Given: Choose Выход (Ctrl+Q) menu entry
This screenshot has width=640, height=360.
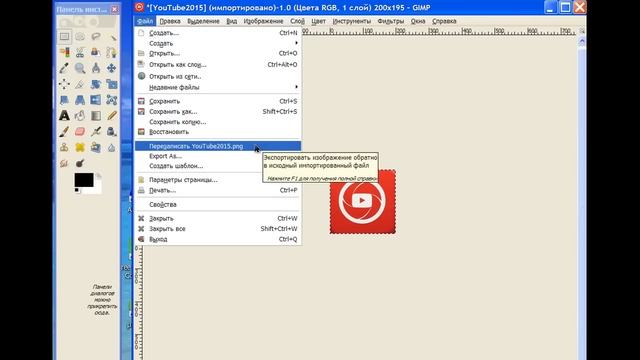Looking at the screenshot, I should coord(218,239).
